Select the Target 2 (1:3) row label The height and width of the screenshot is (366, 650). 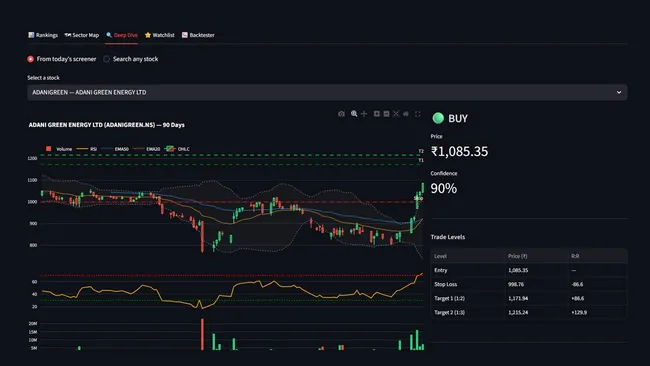click(449, 313)
